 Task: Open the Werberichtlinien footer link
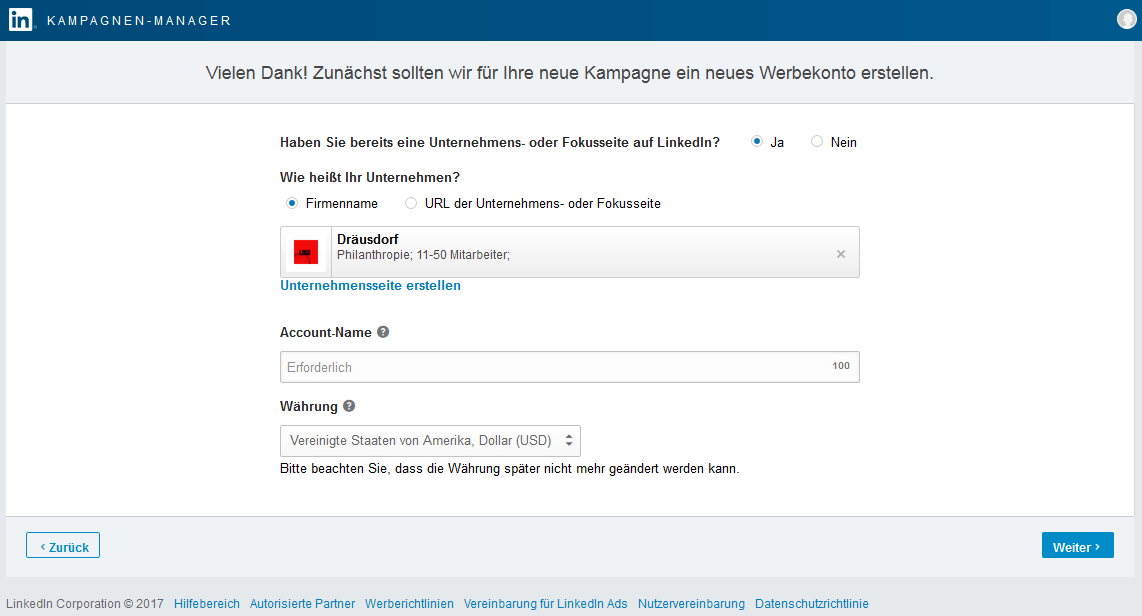[409, 604]
